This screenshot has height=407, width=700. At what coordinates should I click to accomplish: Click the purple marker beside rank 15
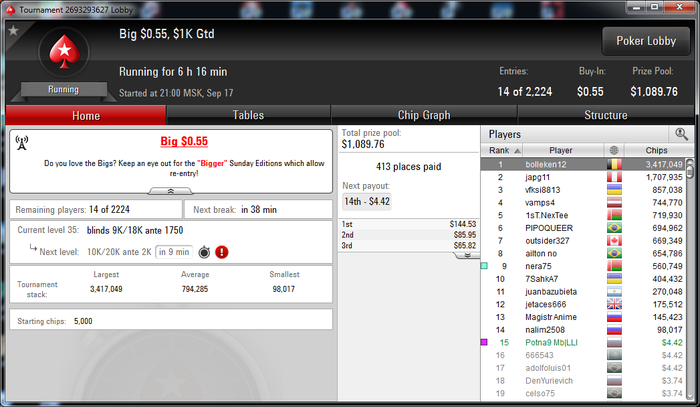484,342
